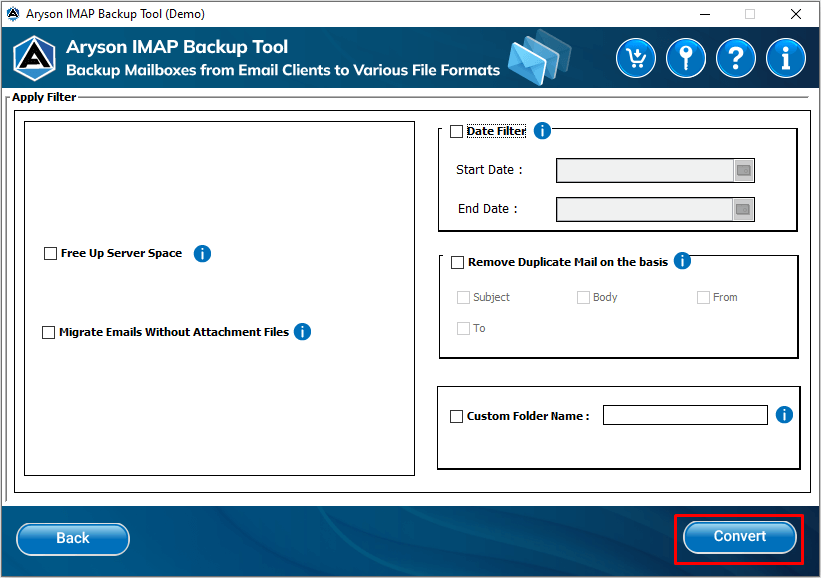Open the Start Date calendar picker
The image size is (821, 578).
coord(744,170)
